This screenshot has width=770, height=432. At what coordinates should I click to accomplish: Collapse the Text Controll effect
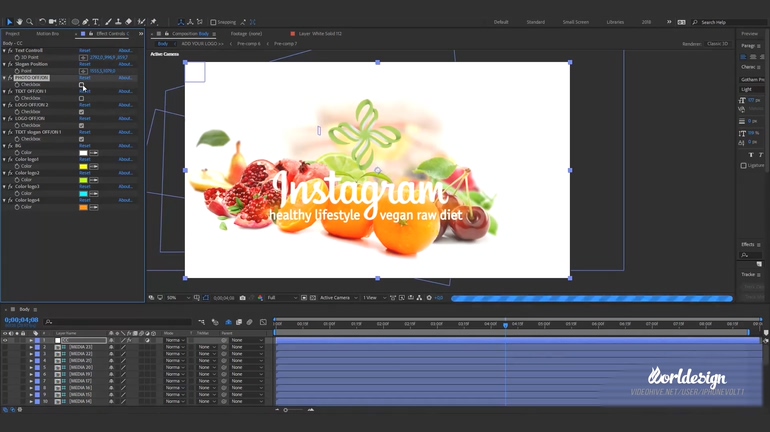[4, 51]
